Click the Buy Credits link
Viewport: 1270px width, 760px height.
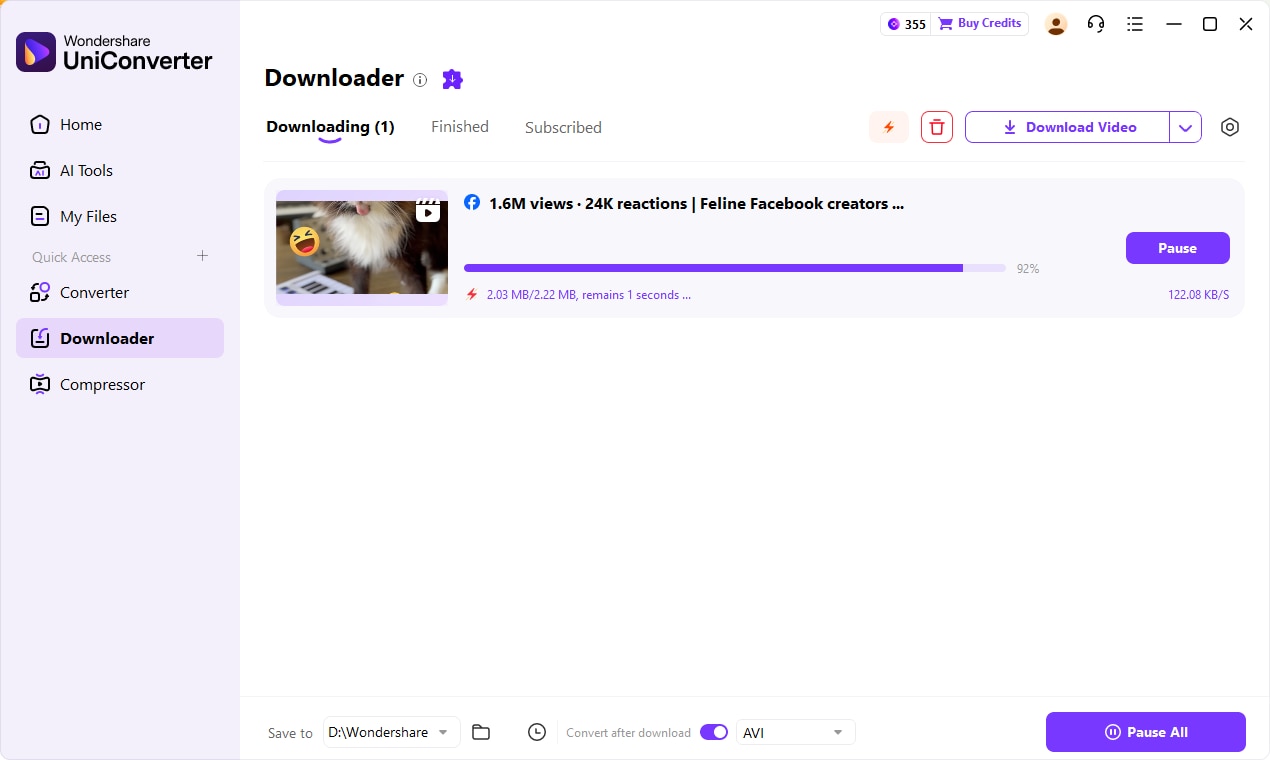click(x=979, y=23)
